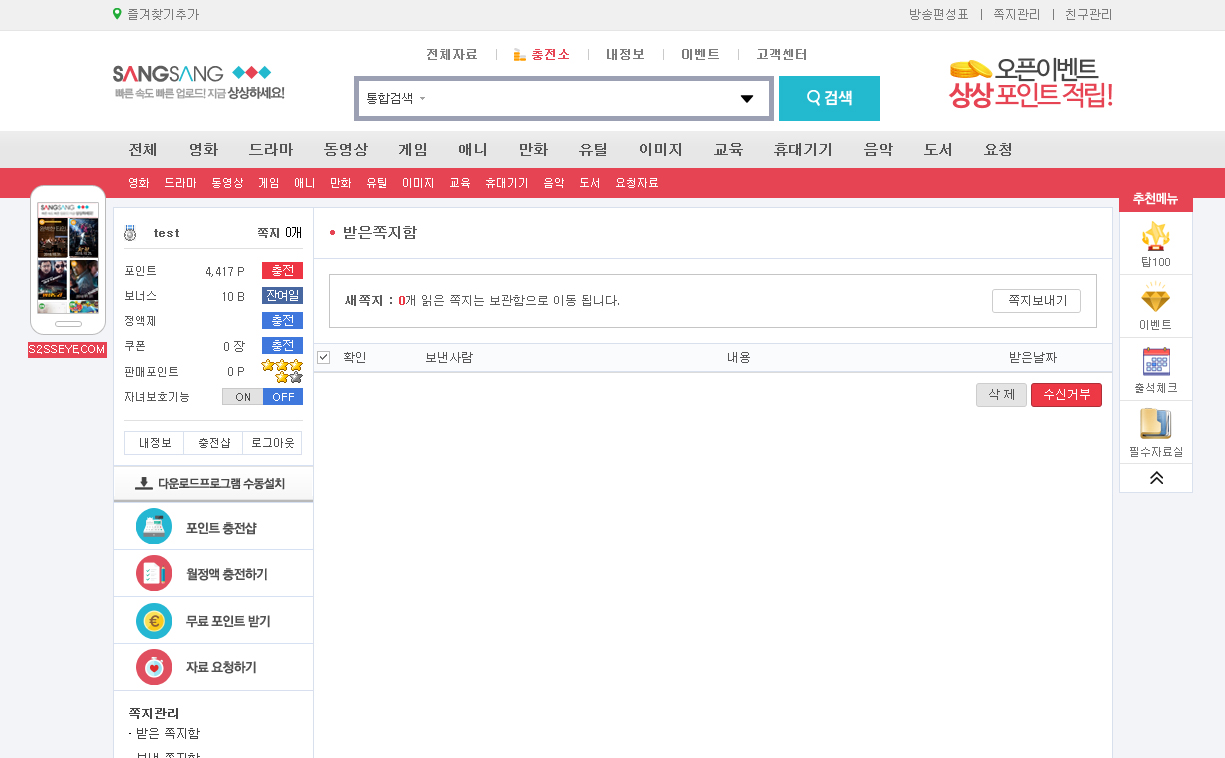Click the 자료 요청하기 icon
Viewport: 1225px width, 758px height.
pyautogui.click(x=154, y=667)
